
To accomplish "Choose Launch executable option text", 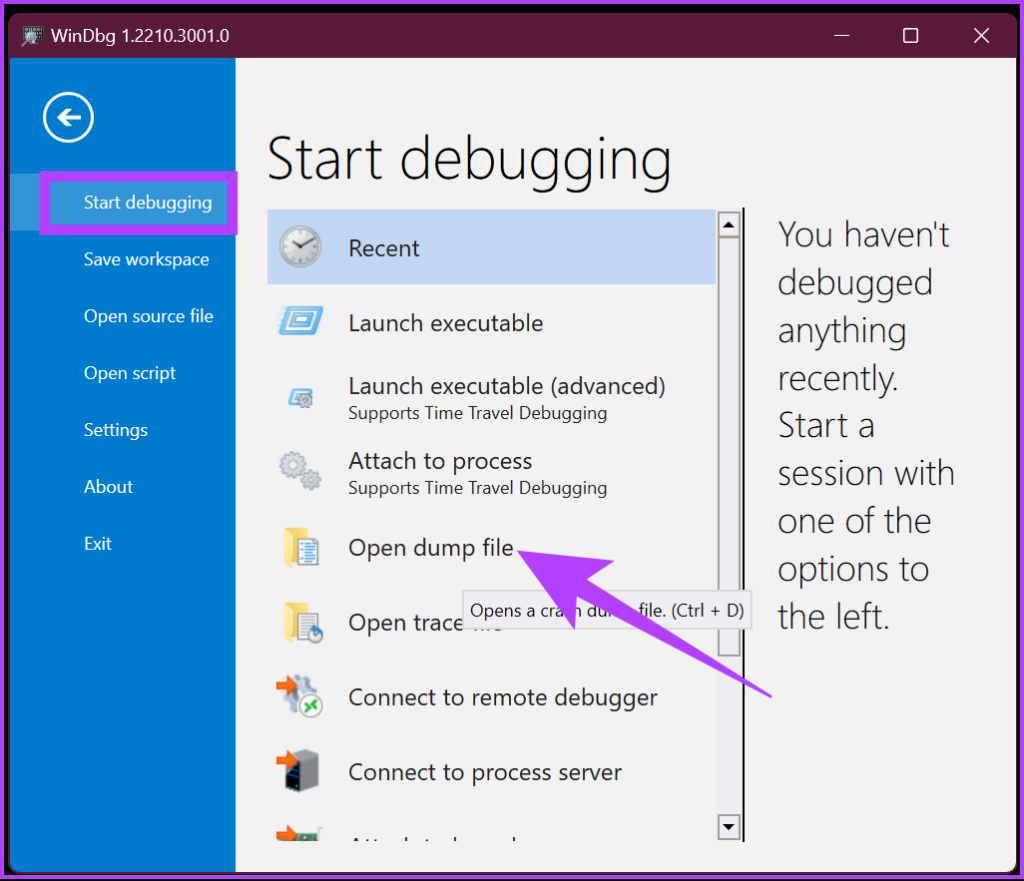I will click(x=445, y=323).
